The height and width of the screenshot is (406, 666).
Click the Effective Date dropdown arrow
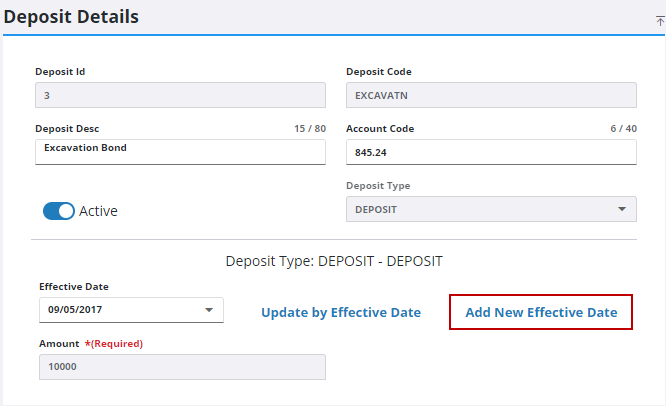[x=209, y=310]
